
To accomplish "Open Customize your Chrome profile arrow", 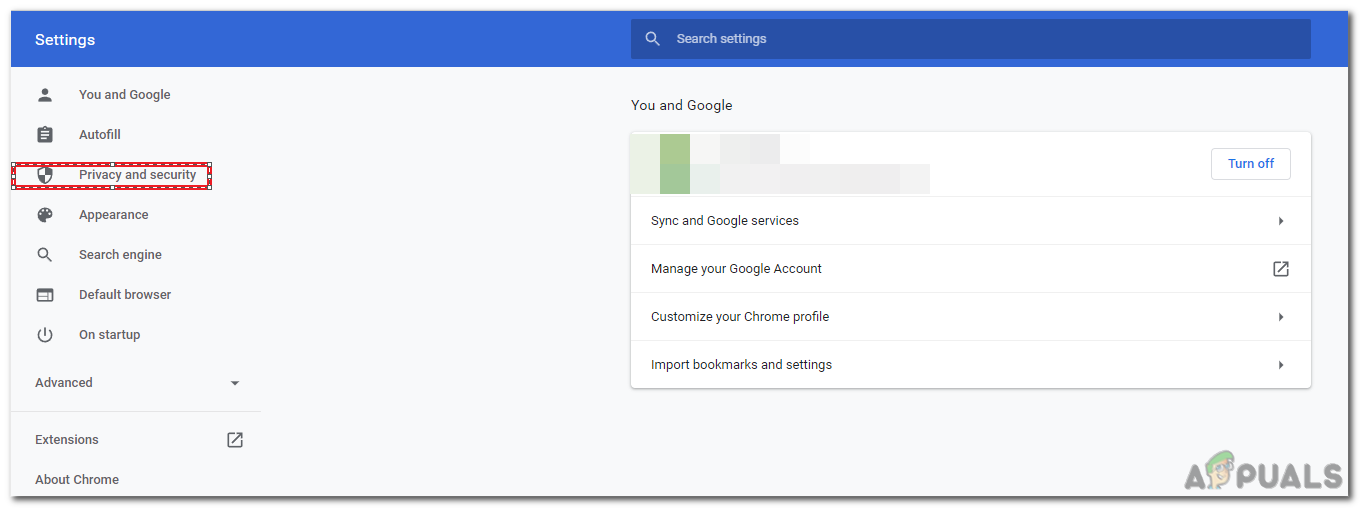I will (x=1281, y=317).
